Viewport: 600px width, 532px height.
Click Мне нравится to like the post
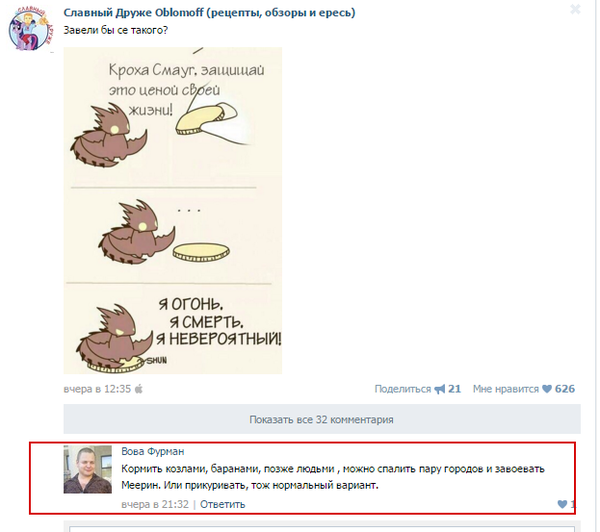tap(505, 389)
